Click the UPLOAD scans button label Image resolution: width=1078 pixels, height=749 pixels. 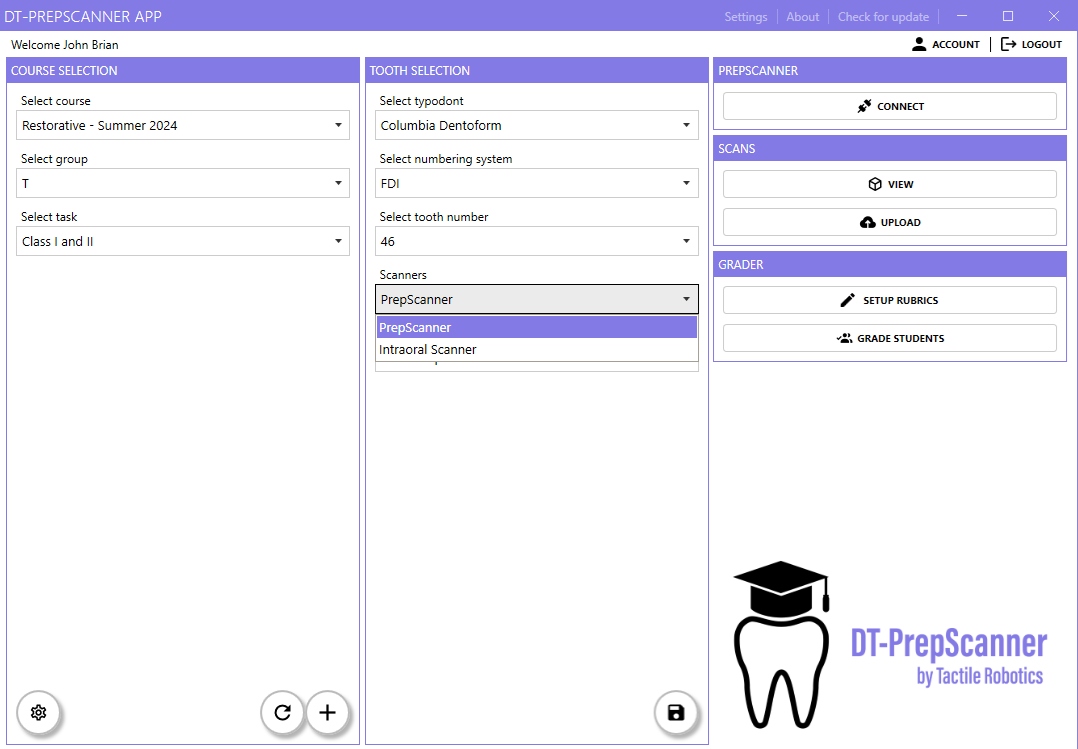[x=901, y=223]
